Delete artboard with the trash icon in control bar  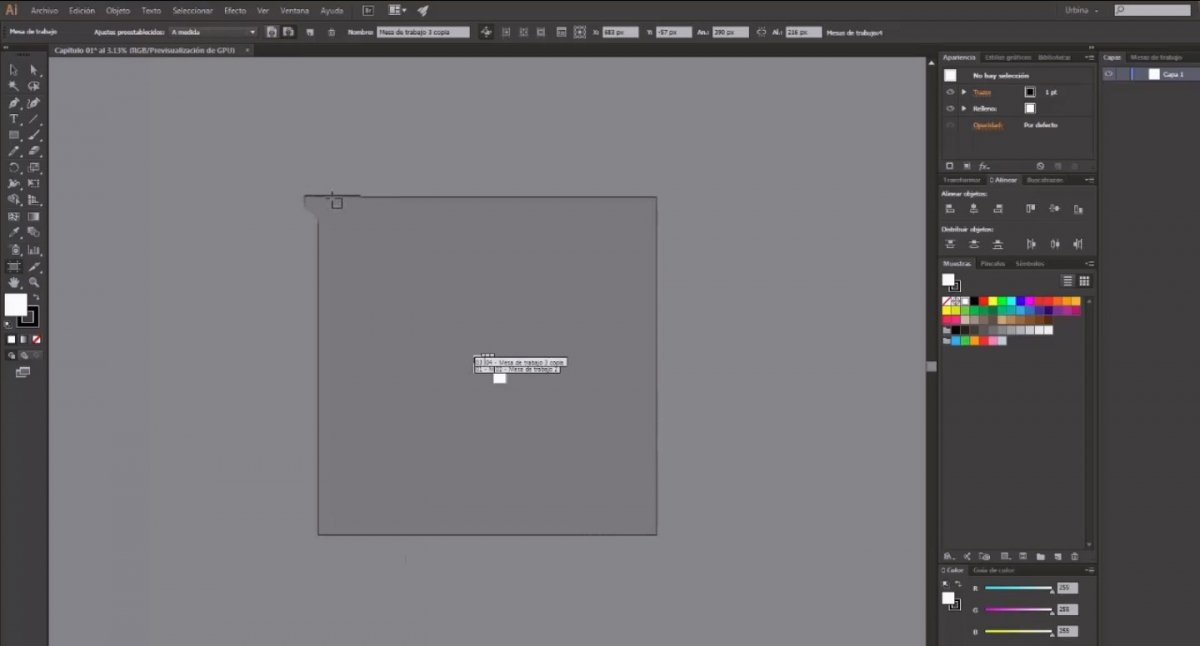330,32
